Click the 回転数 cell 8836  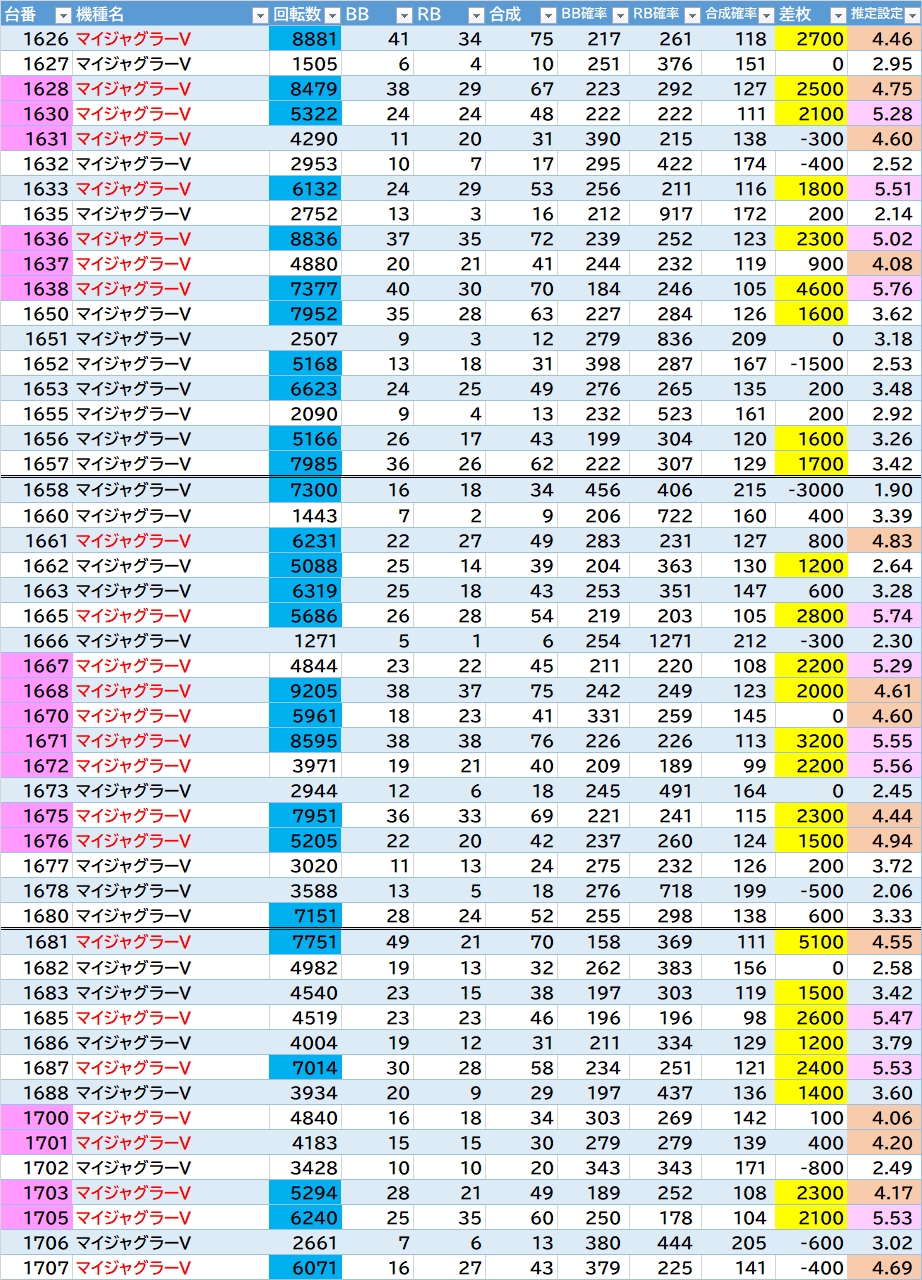(305, 239)
